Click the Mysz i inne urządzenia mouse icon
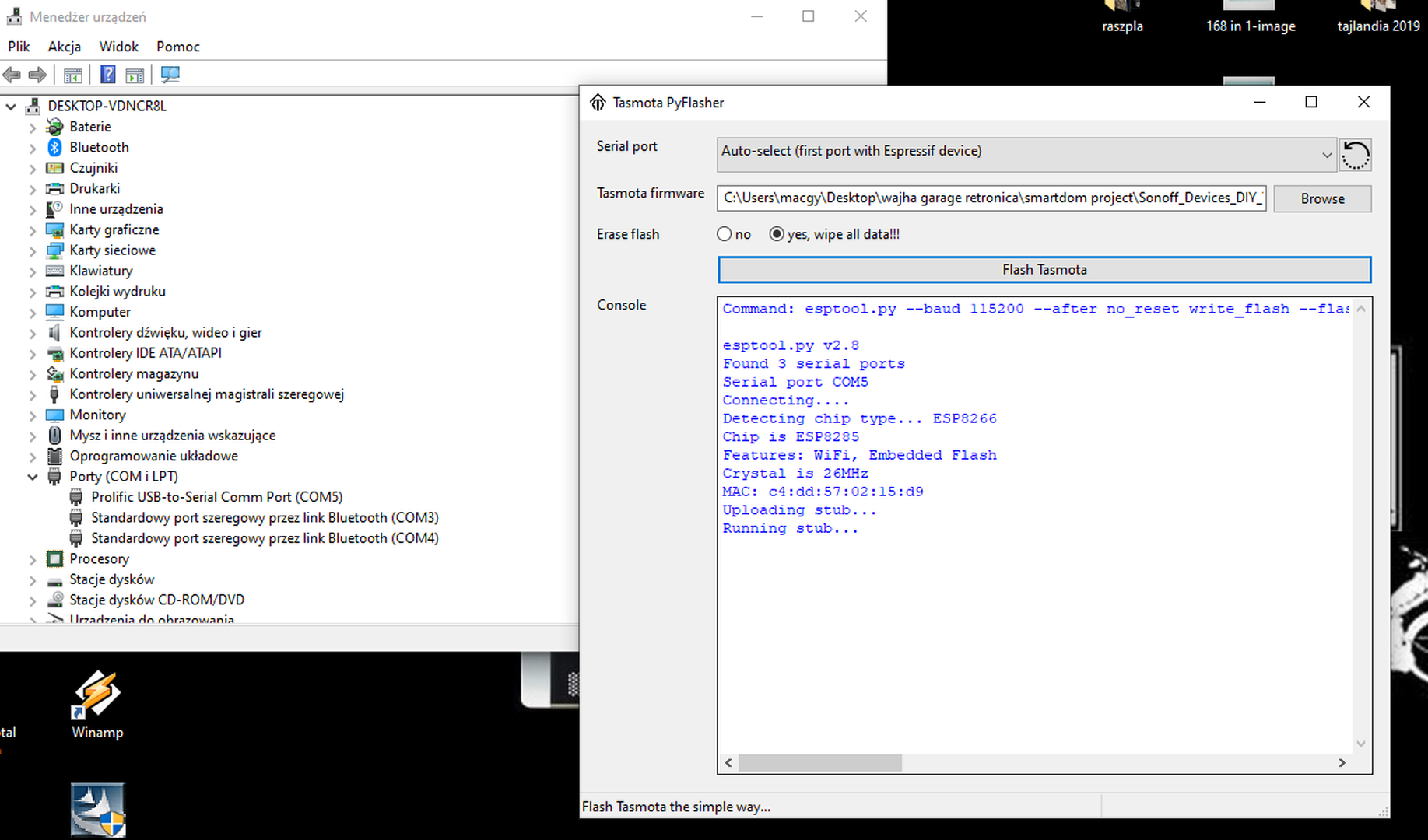The width and height of the screenshot is (1428, 840). (x=54, y=436)
